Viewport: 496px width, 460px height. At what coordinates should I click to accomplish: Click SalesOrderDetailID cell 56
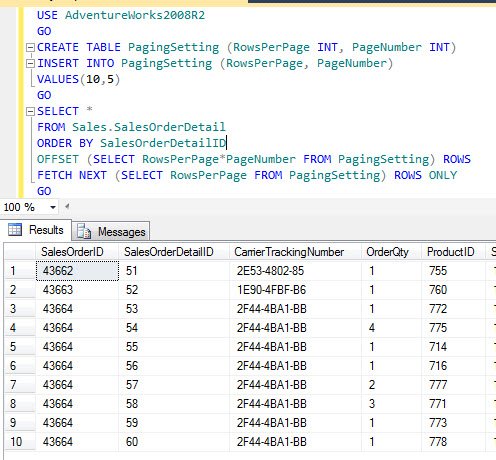pyautogui.click(x=174, y=366)
